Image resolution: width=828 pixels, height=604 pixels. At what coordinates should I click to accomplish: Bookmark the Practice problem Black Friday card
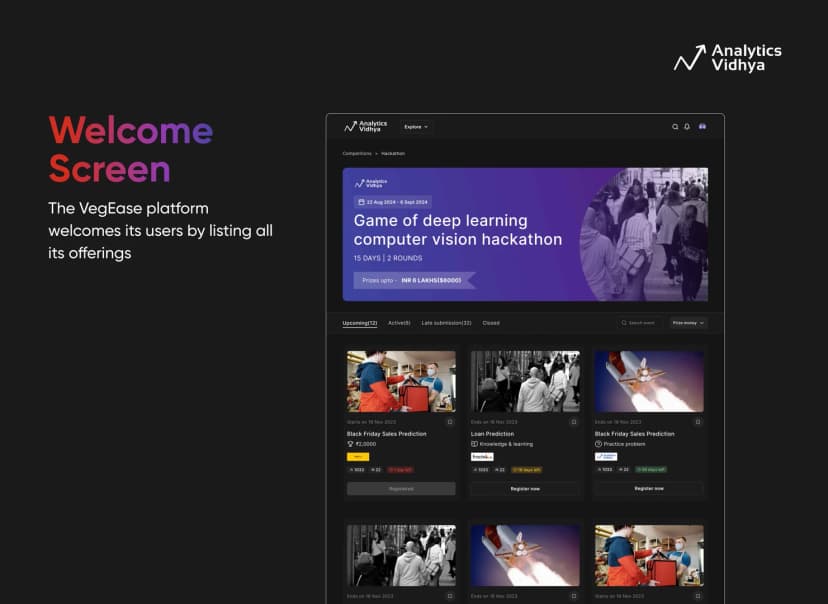click(x=698, y=422)
